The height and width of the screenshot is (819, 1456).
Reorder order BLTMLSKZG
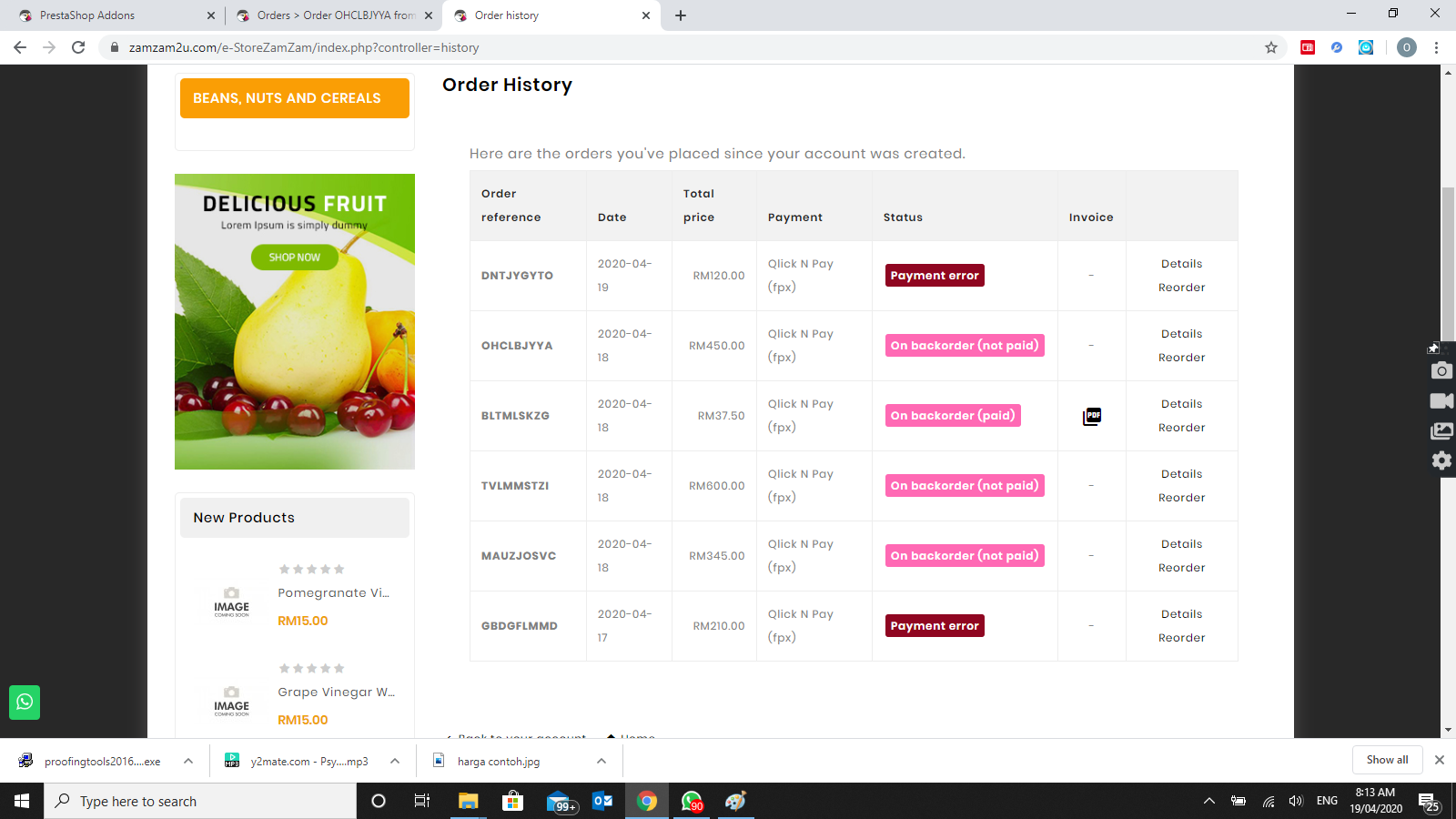pos(1181,428)
